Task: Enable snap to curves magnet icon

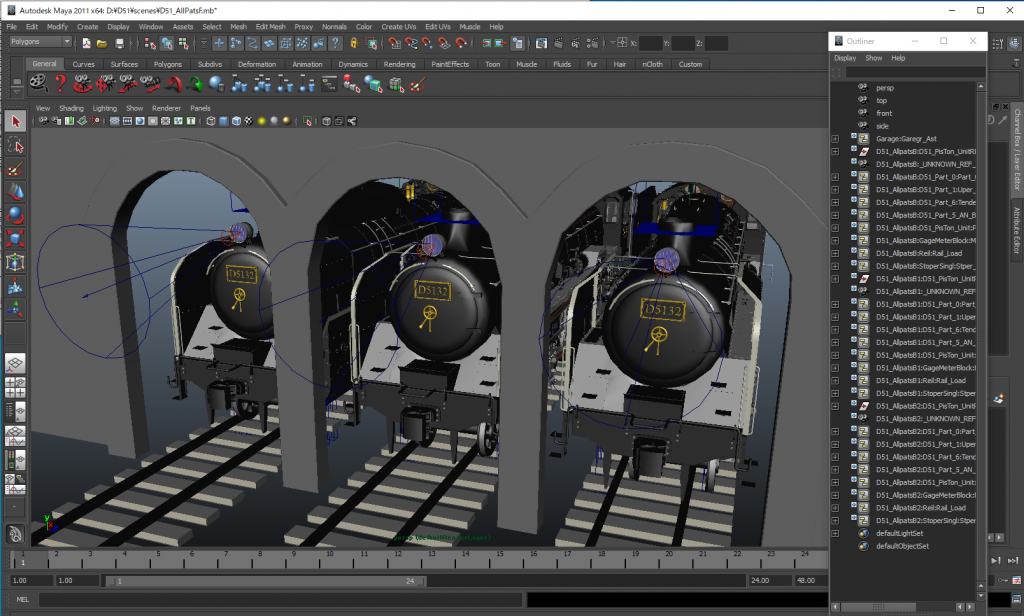Action: click(x=411, y=43)
